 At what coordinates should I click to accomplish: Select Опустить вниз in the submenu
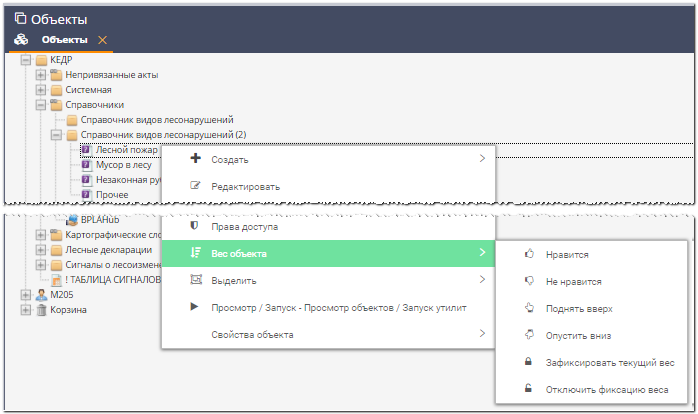pos(578,336)
